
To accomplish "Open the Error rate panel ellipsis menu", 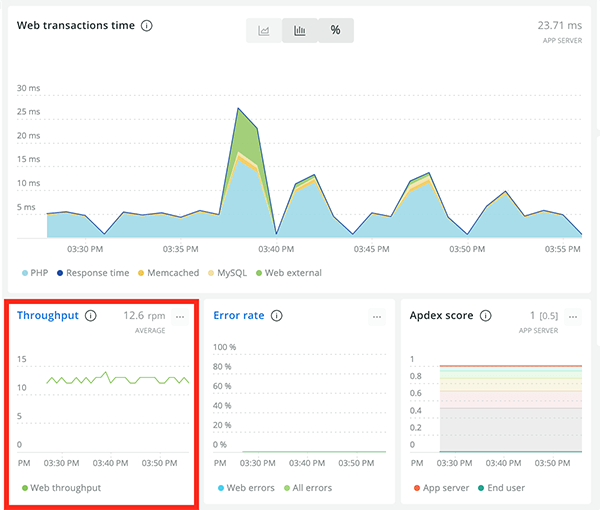I will pyautogui.click(x=377, y=317).
